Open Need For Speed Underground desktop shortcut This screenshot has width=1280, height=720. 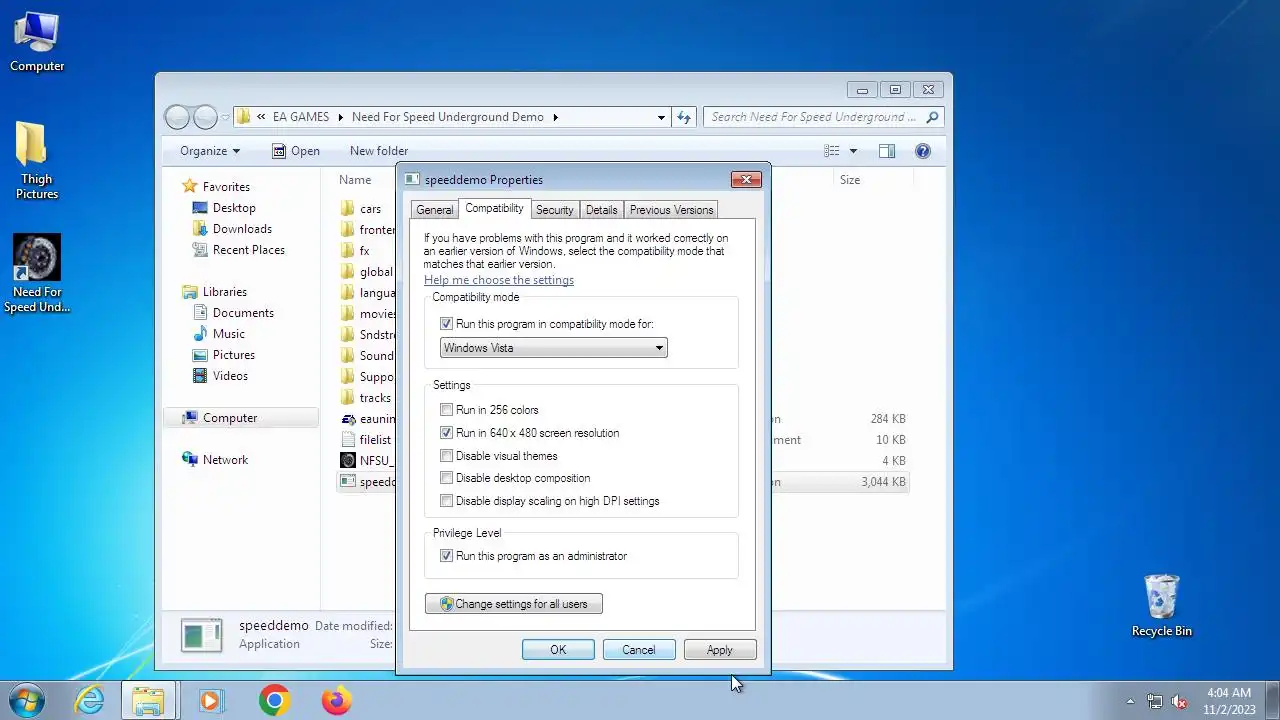coord(37,274)
